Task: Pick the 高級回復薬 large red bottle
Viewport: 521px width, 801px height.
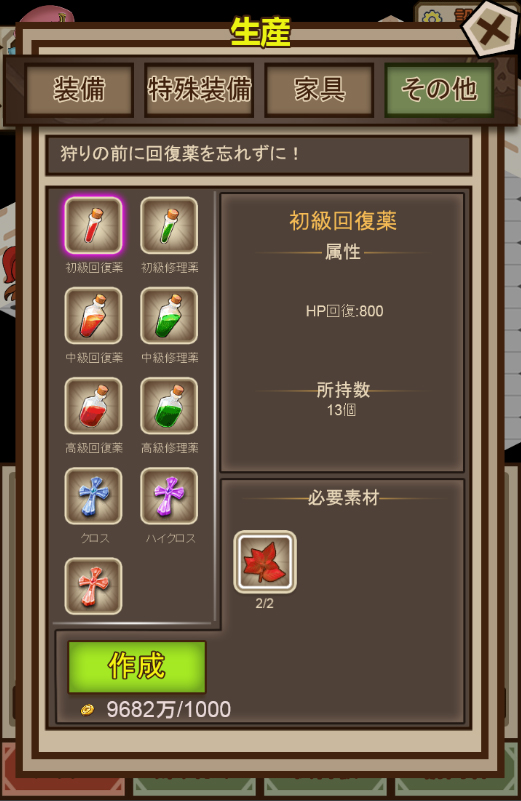Action: pyautogui.click(x=93, y=406)
